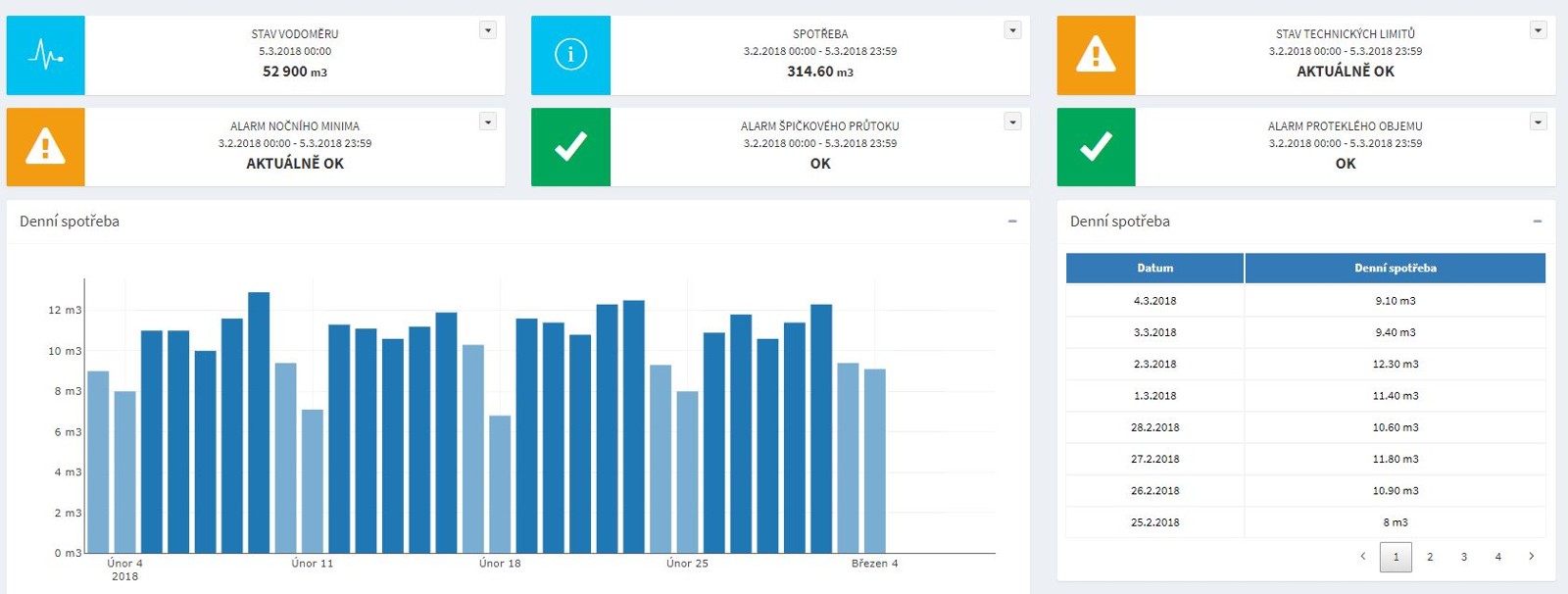
Task: Open dropdown on Stav vodoměru tile
Action: pyautogui.click(x=487, y=30)
